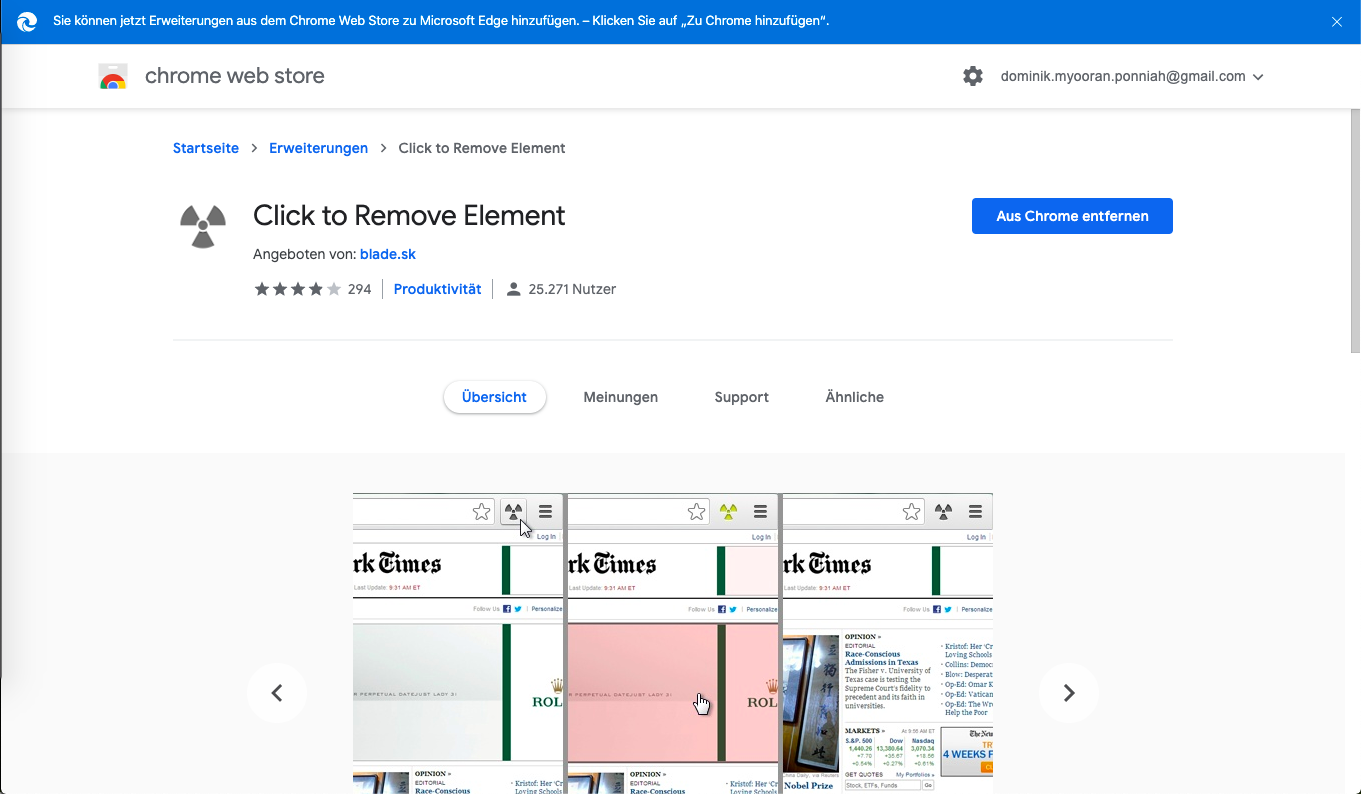Open settings via the gear icon

coord(973,76)
